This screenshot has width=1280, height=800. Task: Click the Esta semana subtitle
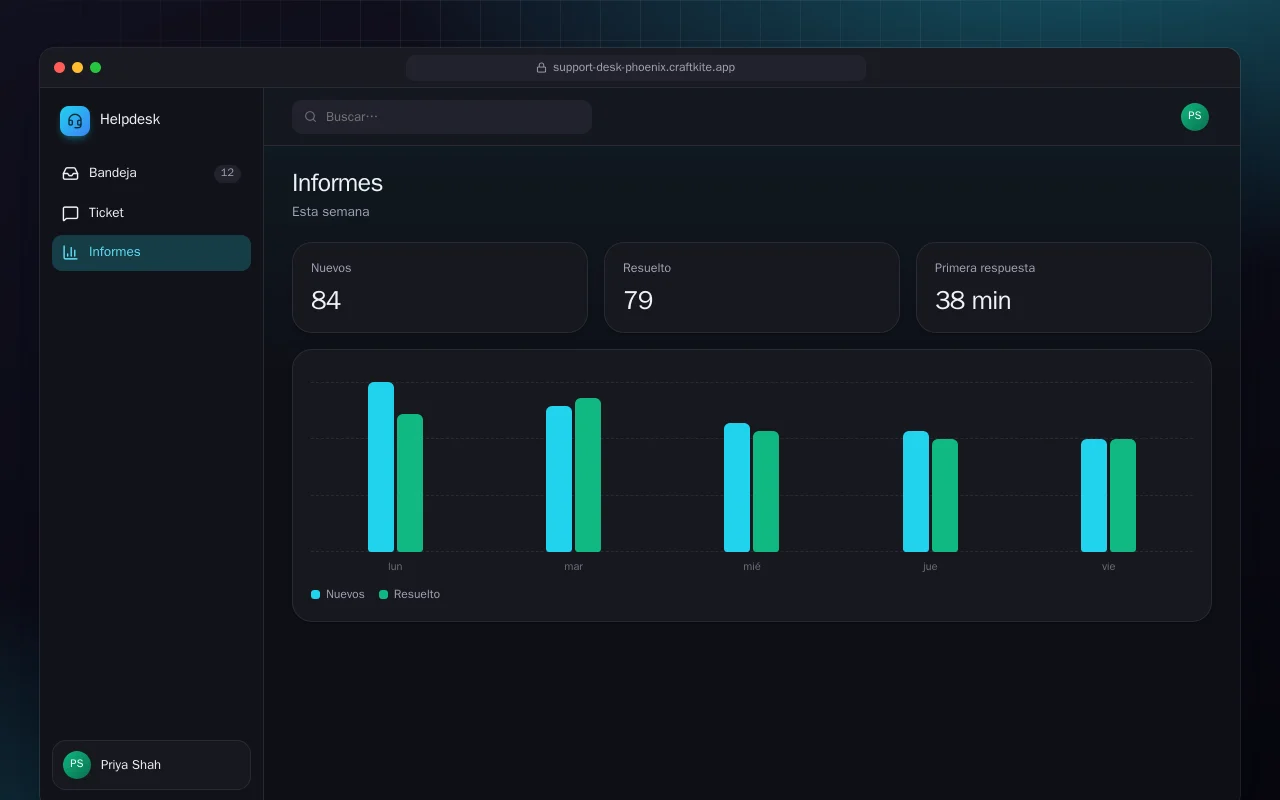331,212
